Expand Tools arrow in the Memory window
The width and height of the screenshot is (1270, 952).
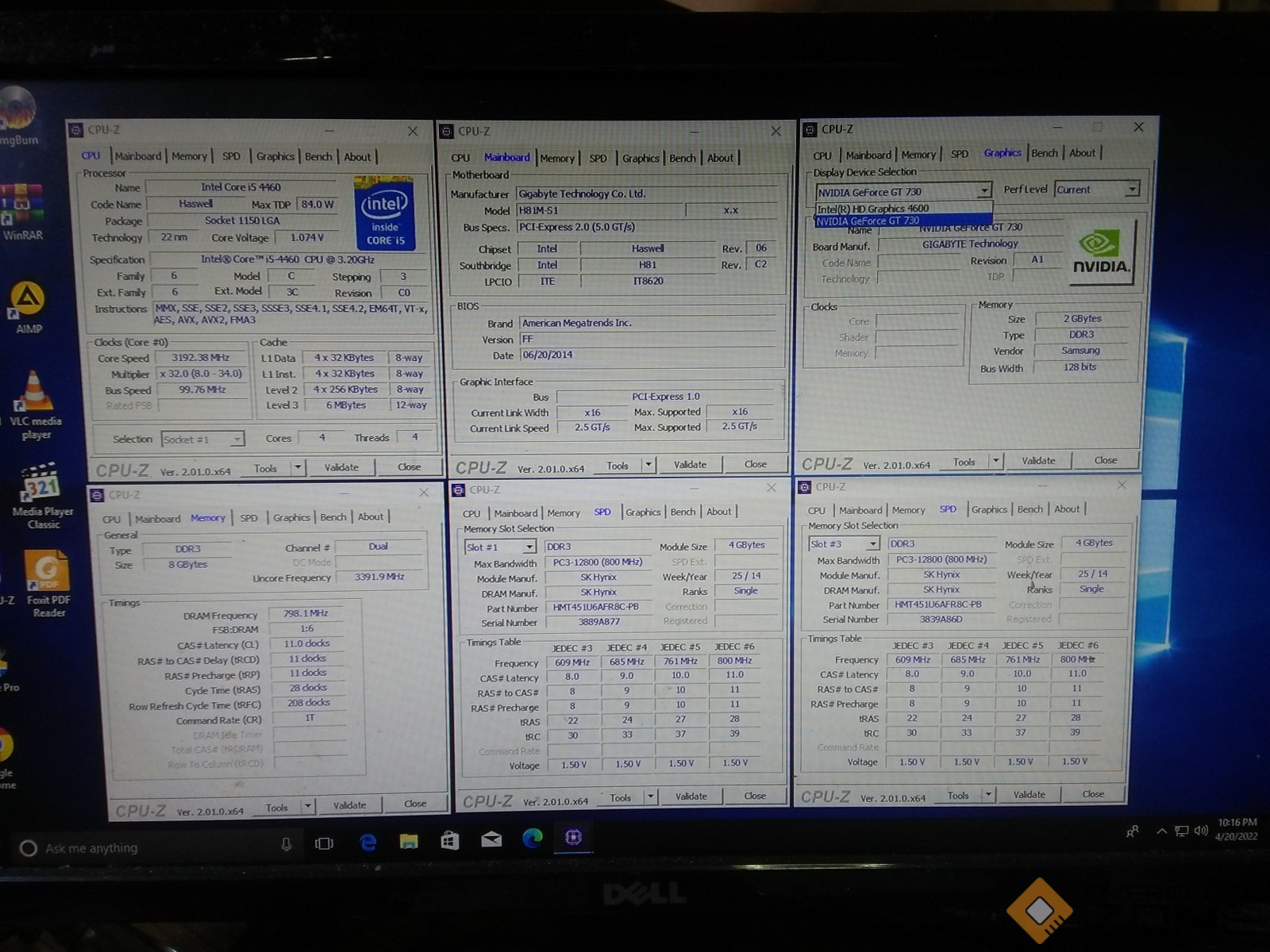[x=308, y=807]
